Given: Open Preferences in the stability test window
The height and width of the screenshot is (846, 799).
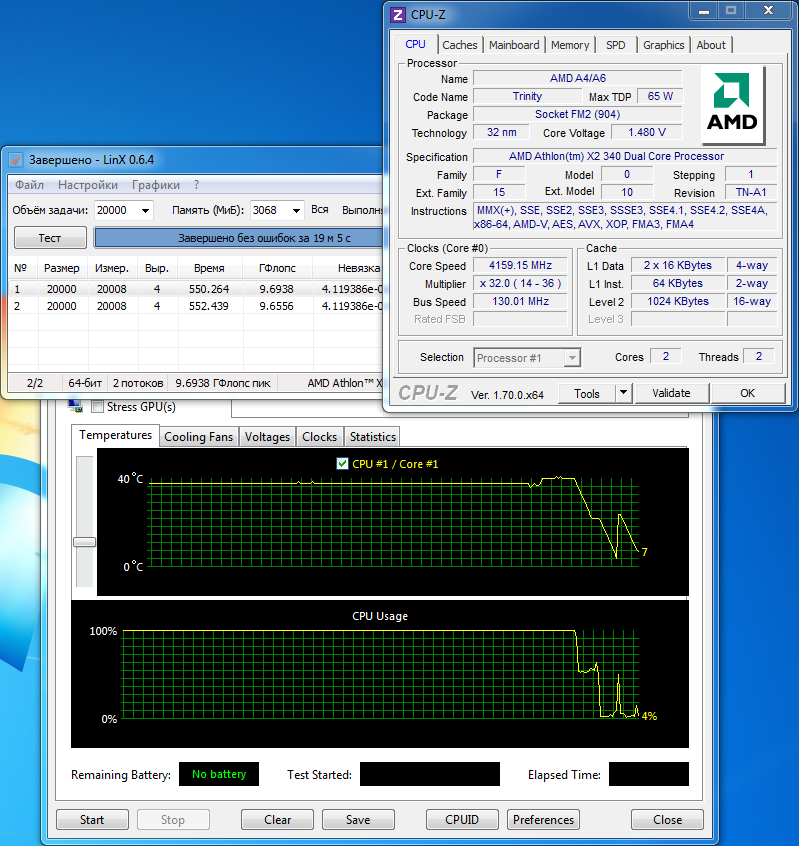Looking at the screenshot, I should (543, 820).
